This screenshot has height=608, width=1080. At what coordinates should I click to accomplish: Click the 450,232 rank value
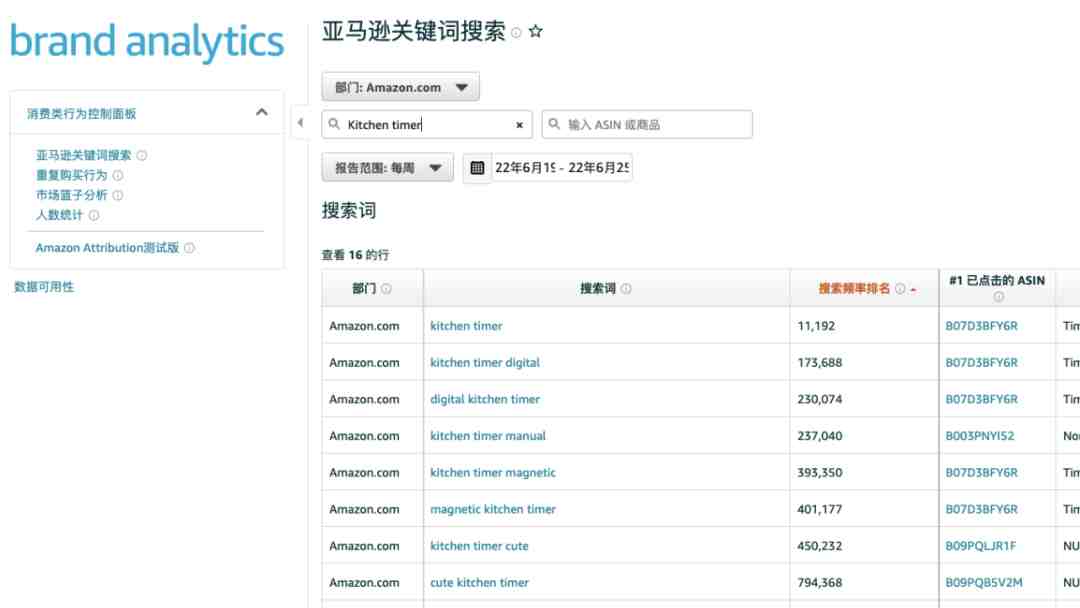820,546
